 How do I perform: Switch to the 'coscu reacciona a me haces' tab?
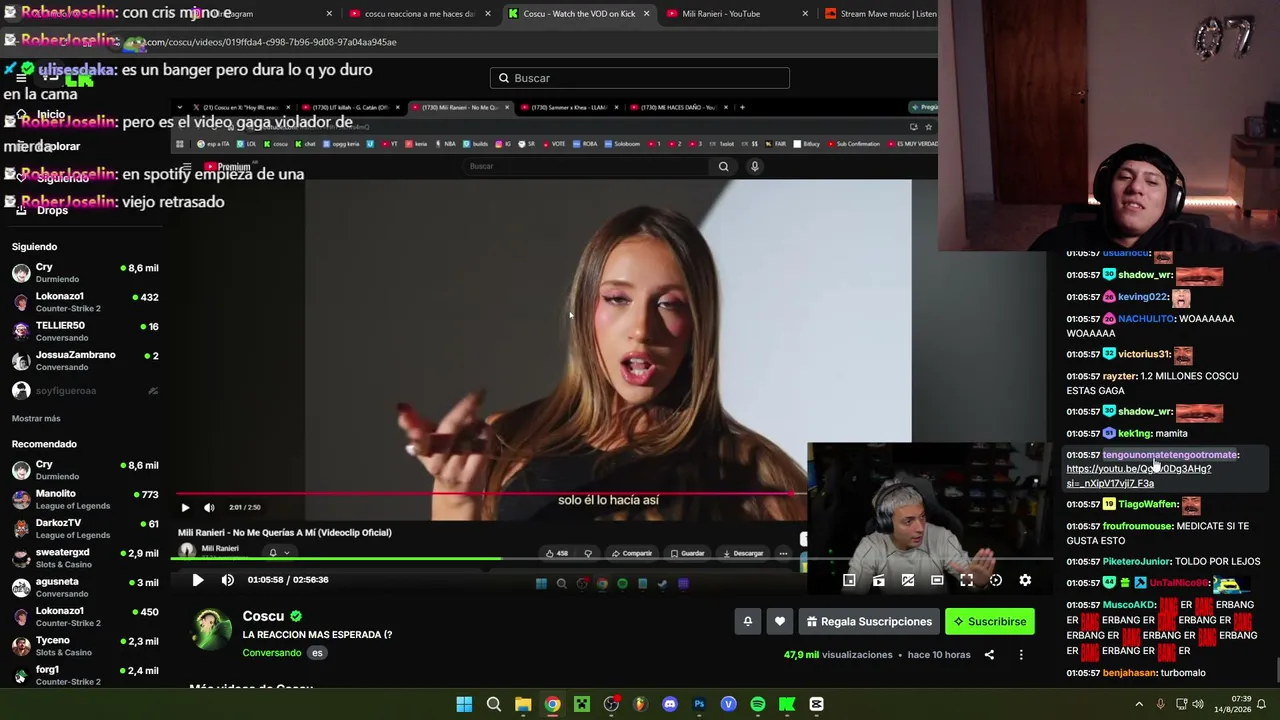[x=418, y=14]
